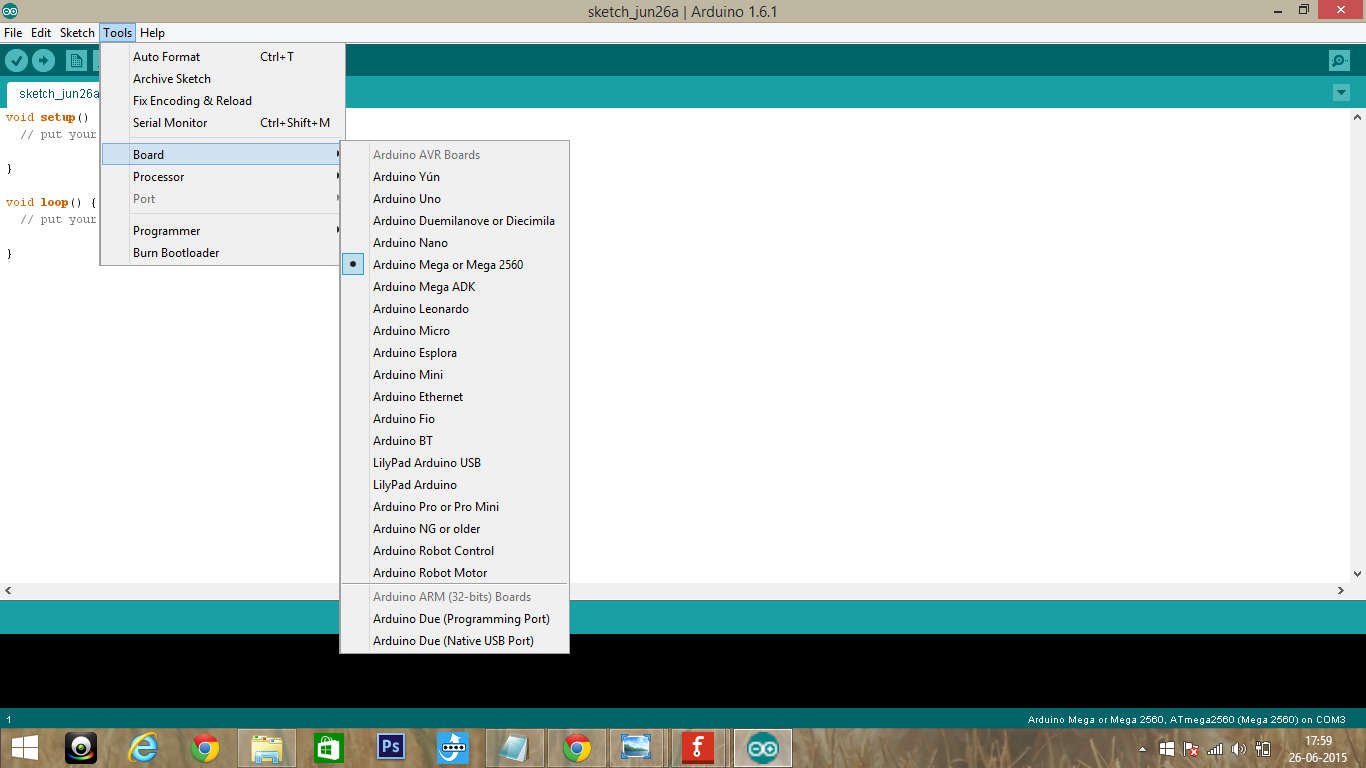Open the tab options dropdown arrow
1366x768 pixels.
pos(1341,93)
